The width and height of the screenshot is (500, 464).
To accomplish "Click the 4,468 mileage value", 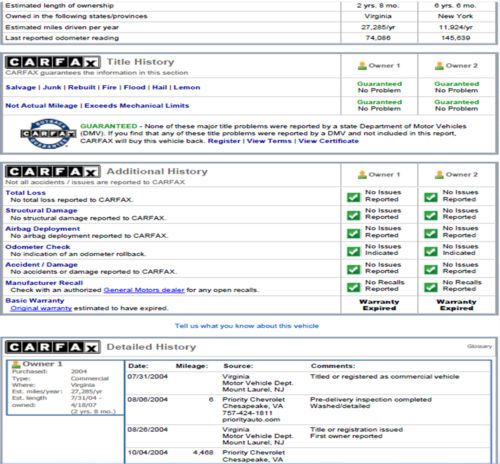I will (203, 453).
